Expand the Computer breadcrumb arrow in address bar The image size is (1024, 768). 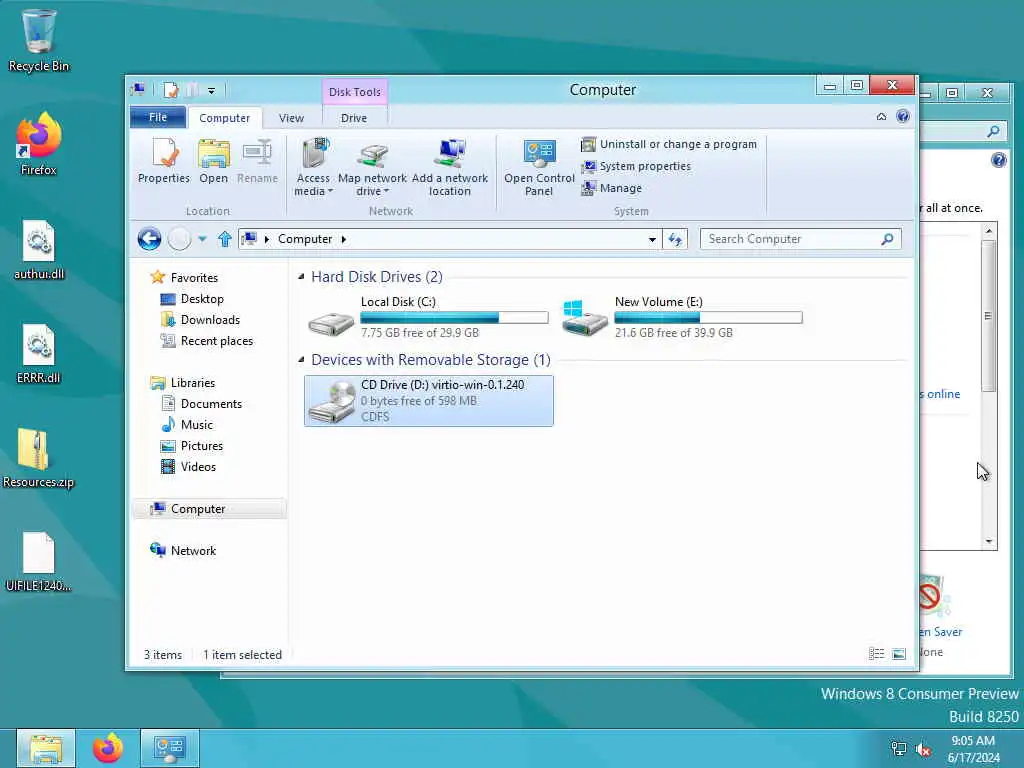click(344, 239)
